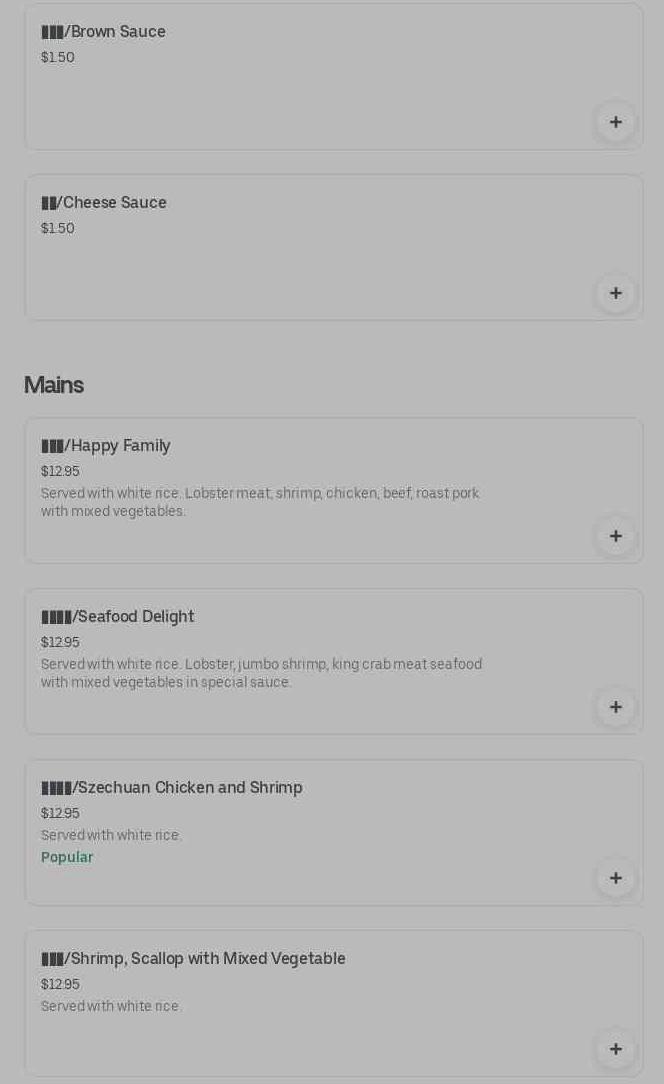Click the $1.50 price under Cheese Sauce

tap(58, 228)
